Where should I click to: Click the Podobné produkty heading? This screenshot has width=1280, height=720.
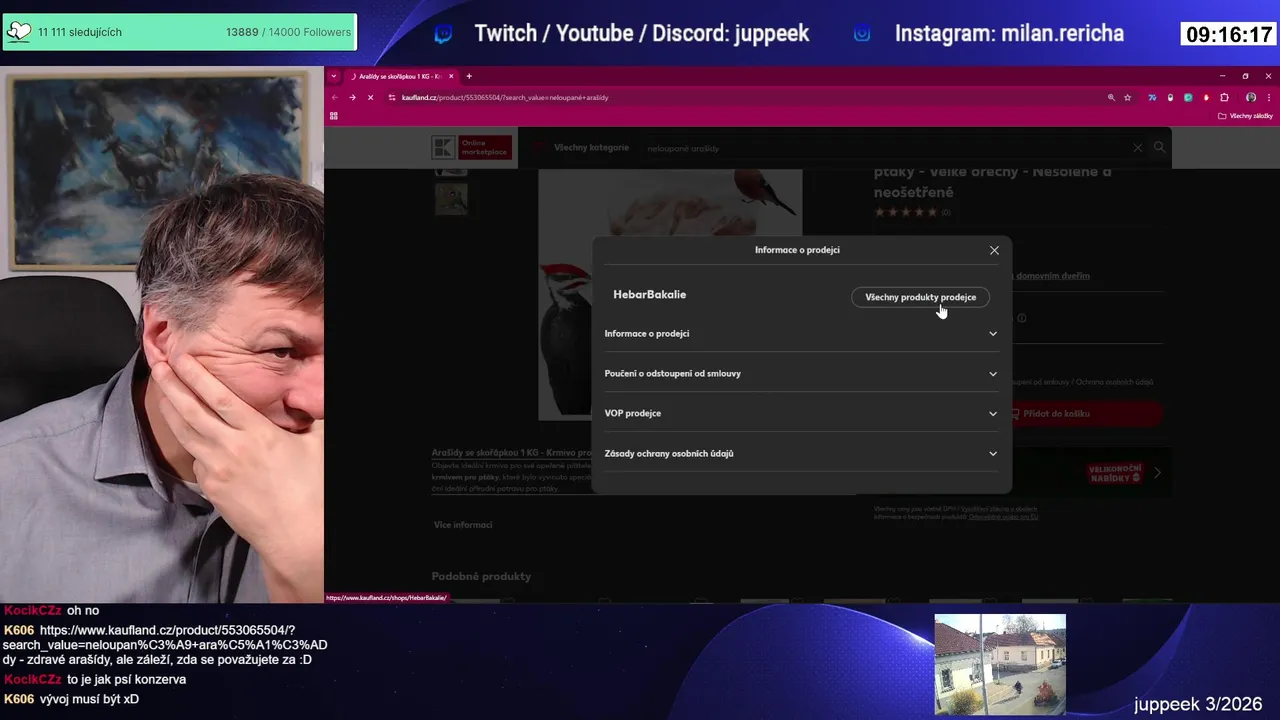pos(481,576)
